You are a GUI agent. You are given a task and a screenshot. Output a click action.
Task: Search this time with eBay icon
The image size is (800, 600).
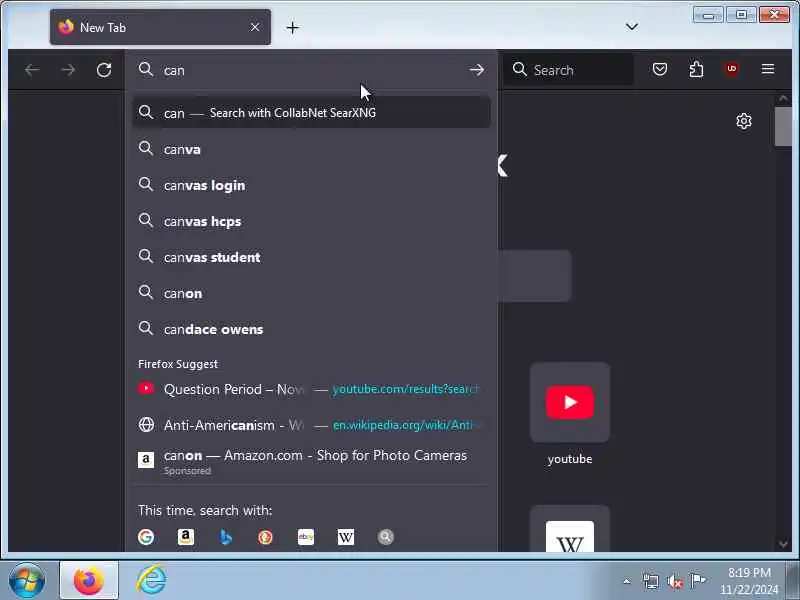pyautogui.click(x=306, y=537)
